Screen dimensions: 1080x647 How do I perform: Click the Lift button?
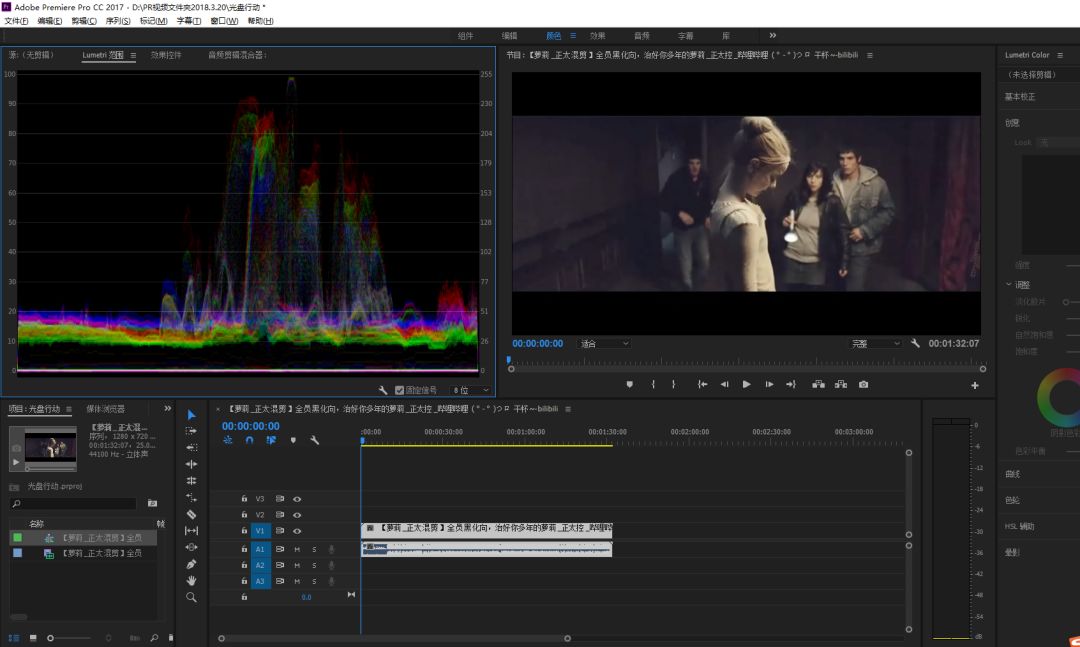tap(818, 384)
